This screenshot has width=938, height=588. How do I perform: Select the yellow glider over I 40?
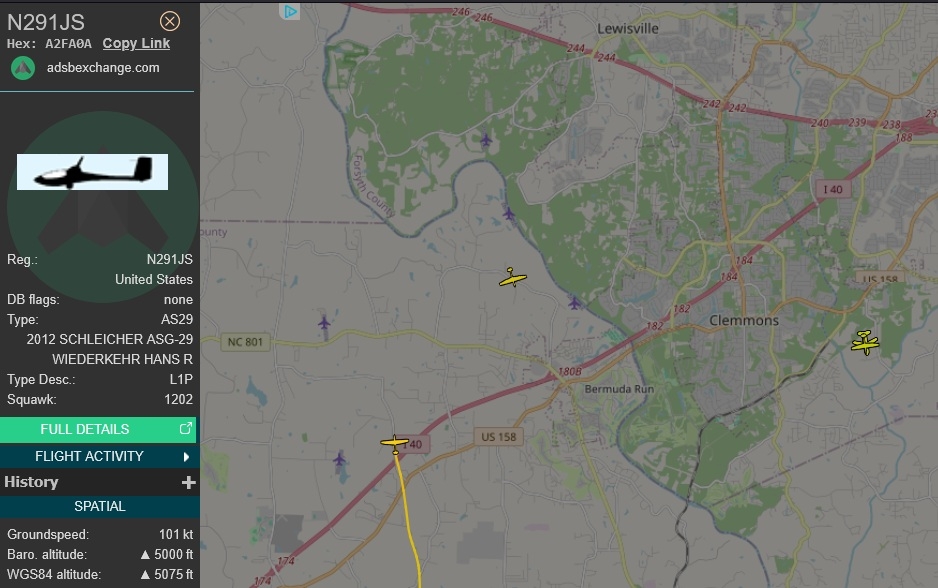click(x=395, y=443)
